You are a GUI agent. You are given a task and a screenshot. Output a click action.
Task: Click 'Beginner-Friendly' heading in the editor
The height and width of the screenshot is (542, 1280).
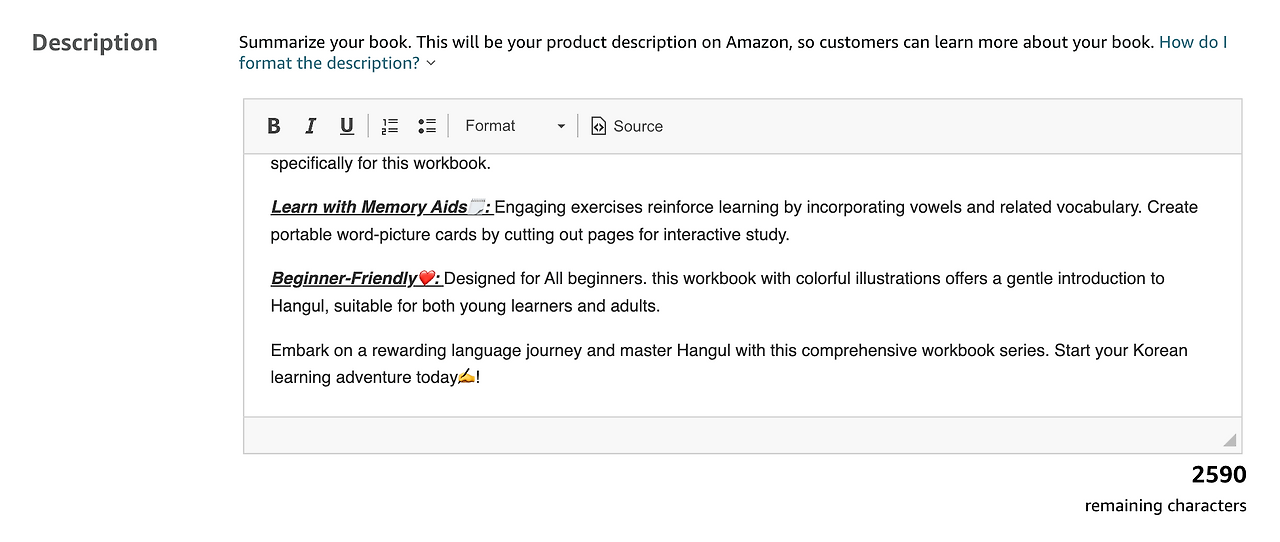(x=343, y=278)
